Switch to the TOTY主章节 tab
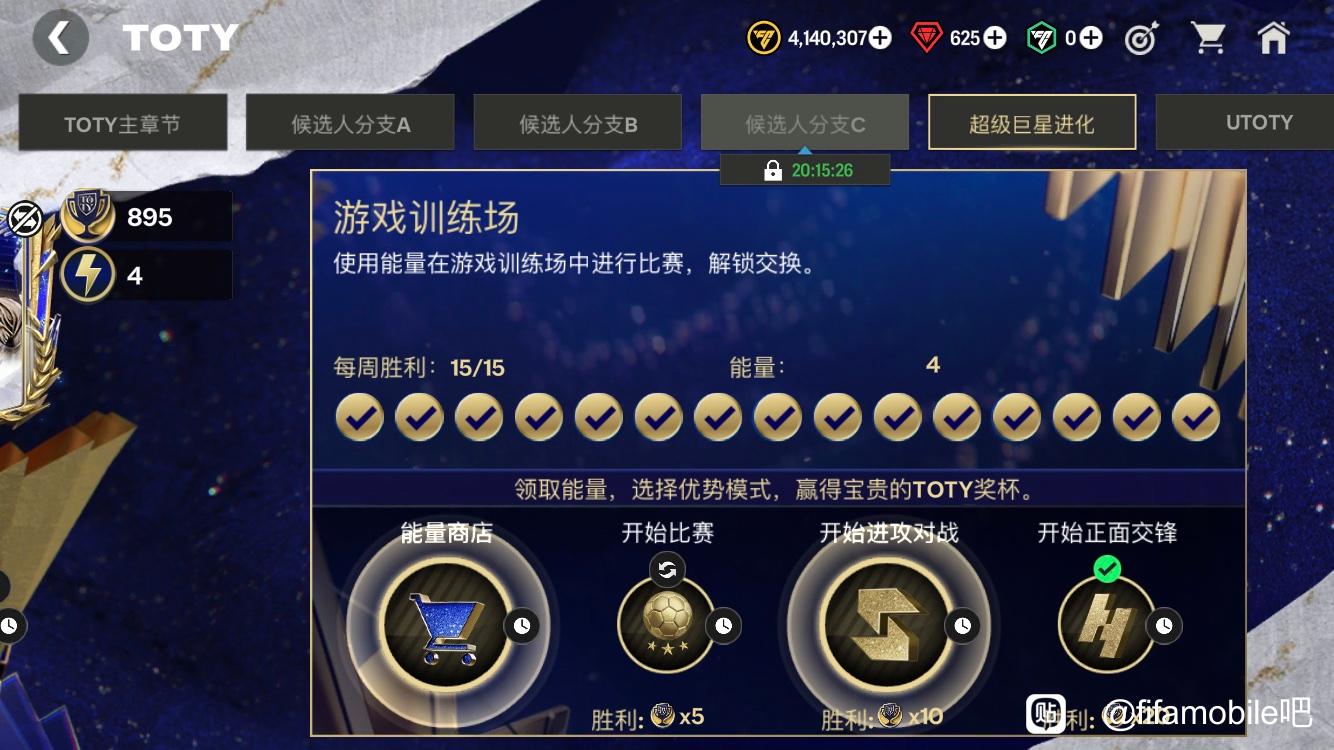This screenshot has width=1334, height=750. tap(122, 123)
